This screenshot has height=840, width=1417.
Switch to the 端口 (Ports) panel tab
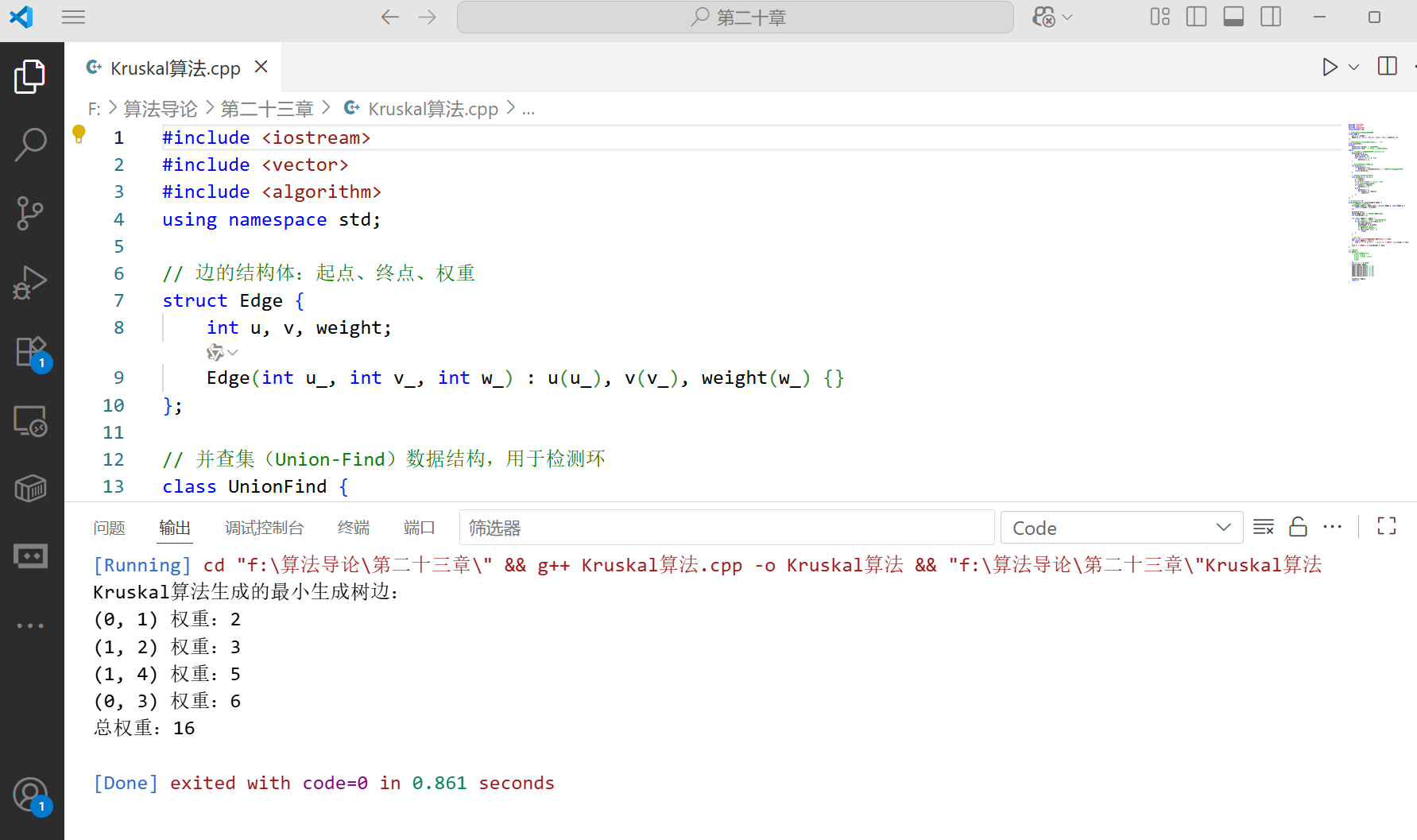point(420,528)
